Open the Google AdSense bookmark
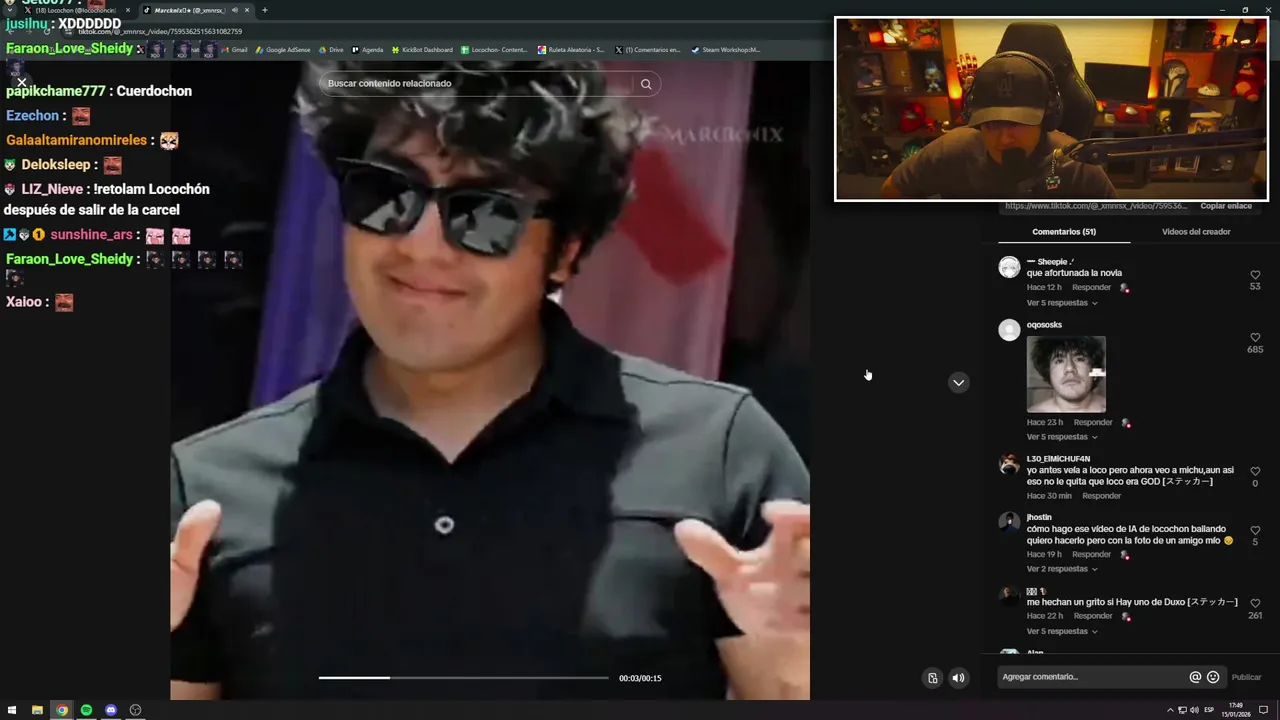Viewport: 1280px width, 720px height. (x=283, y=49)
